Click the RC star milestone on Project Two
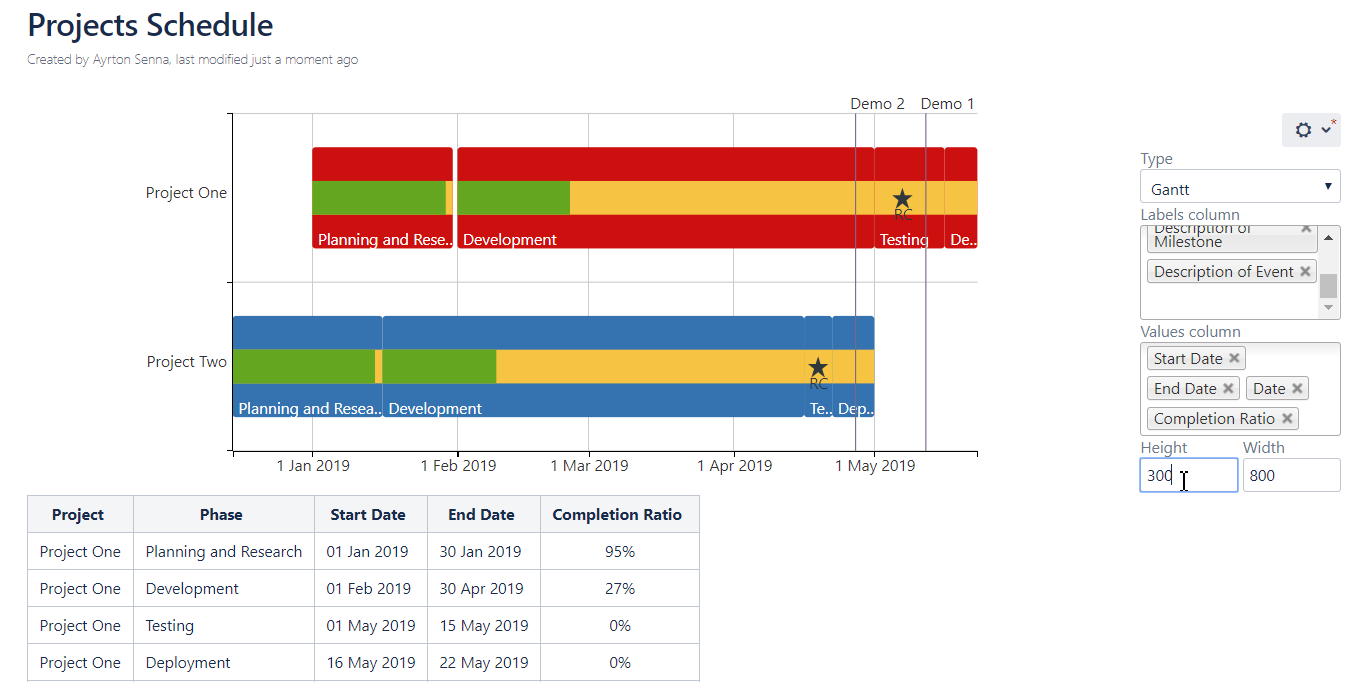This screenshot has width=1366, height=682. [x=818, y=368]
